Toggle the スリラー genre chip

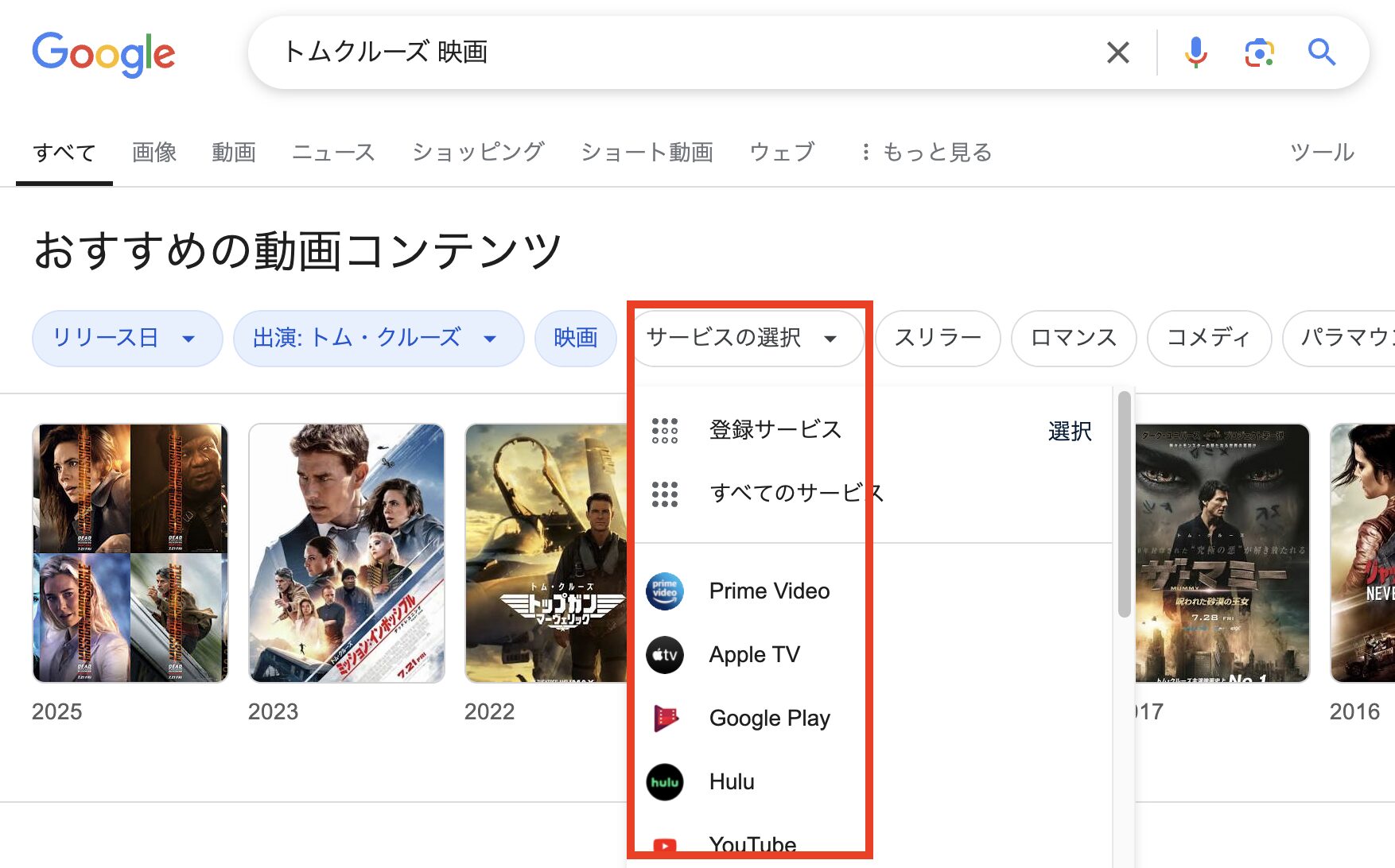[x=938, y=339]
